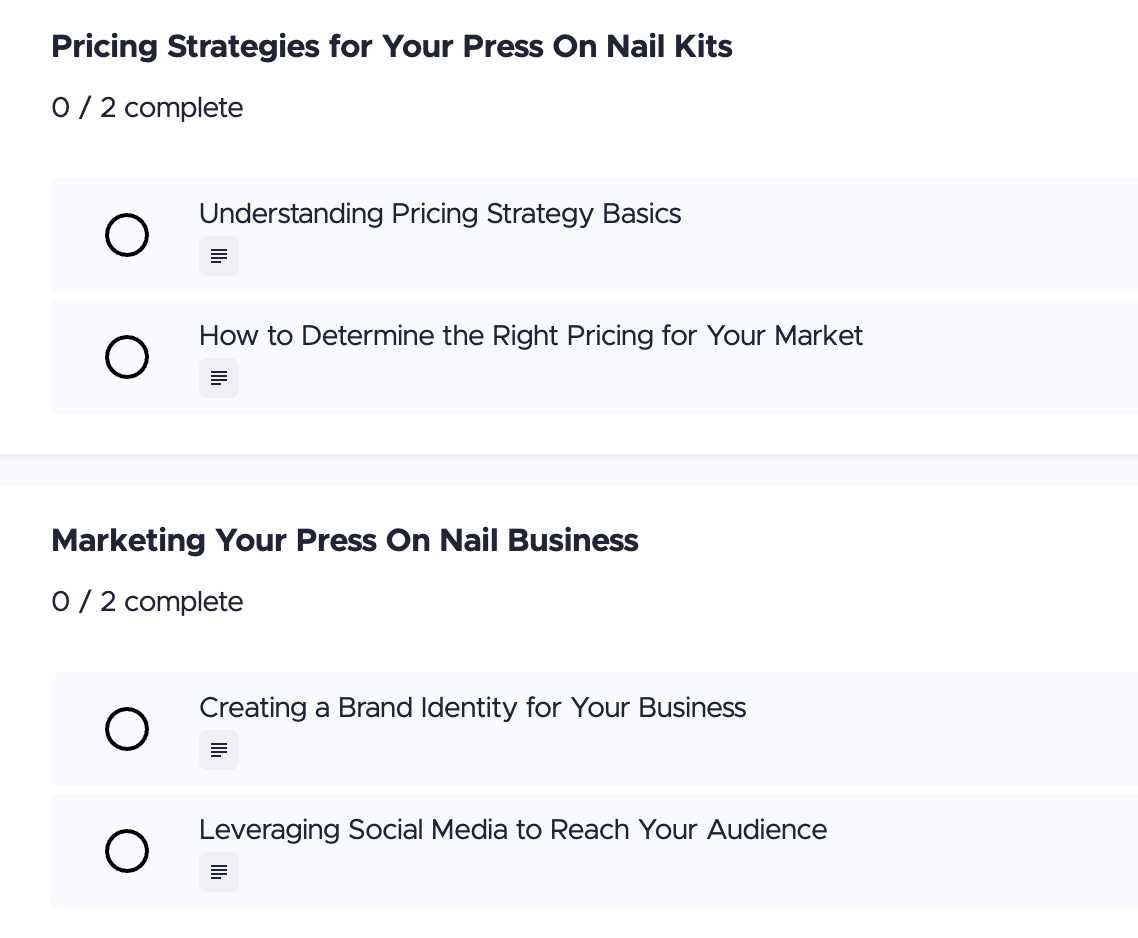
Task: Toggle the completion circle next to Leveraging Social Media
Action: pyautogui.click(x=127, y=851)
